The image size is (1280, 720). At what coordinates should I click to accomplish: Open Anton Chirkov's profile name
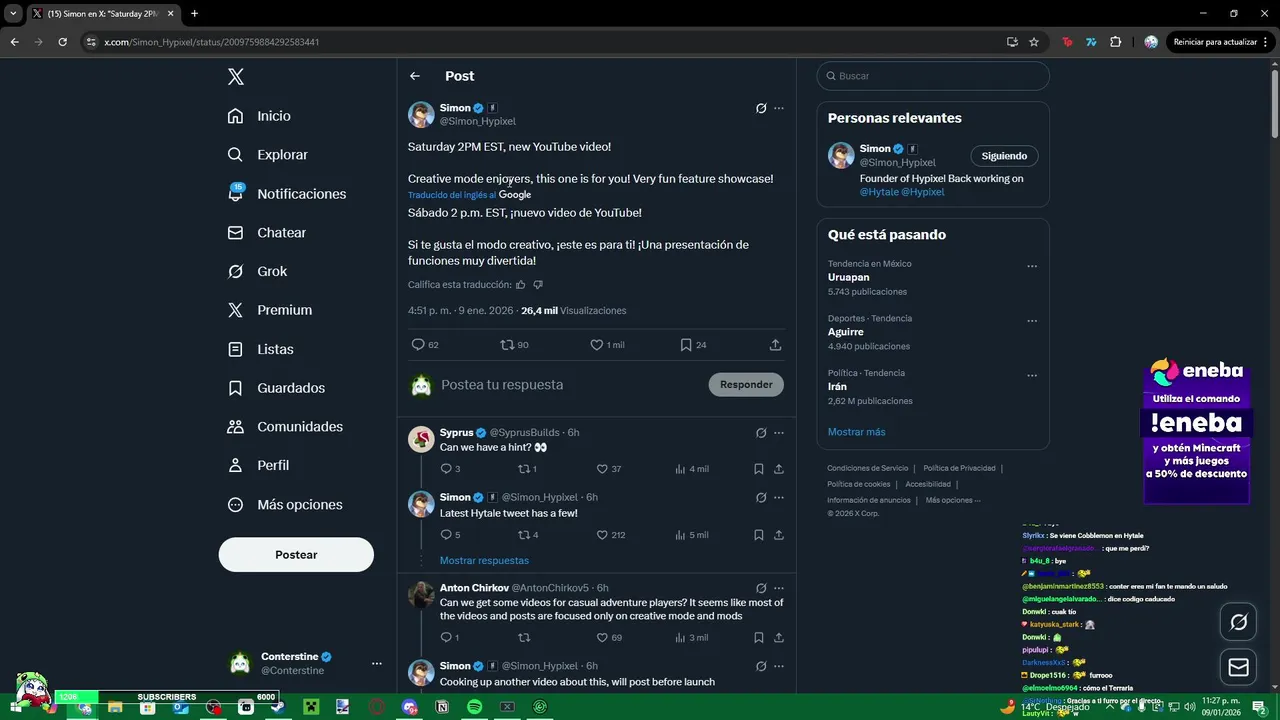click(x=474, y=588)
